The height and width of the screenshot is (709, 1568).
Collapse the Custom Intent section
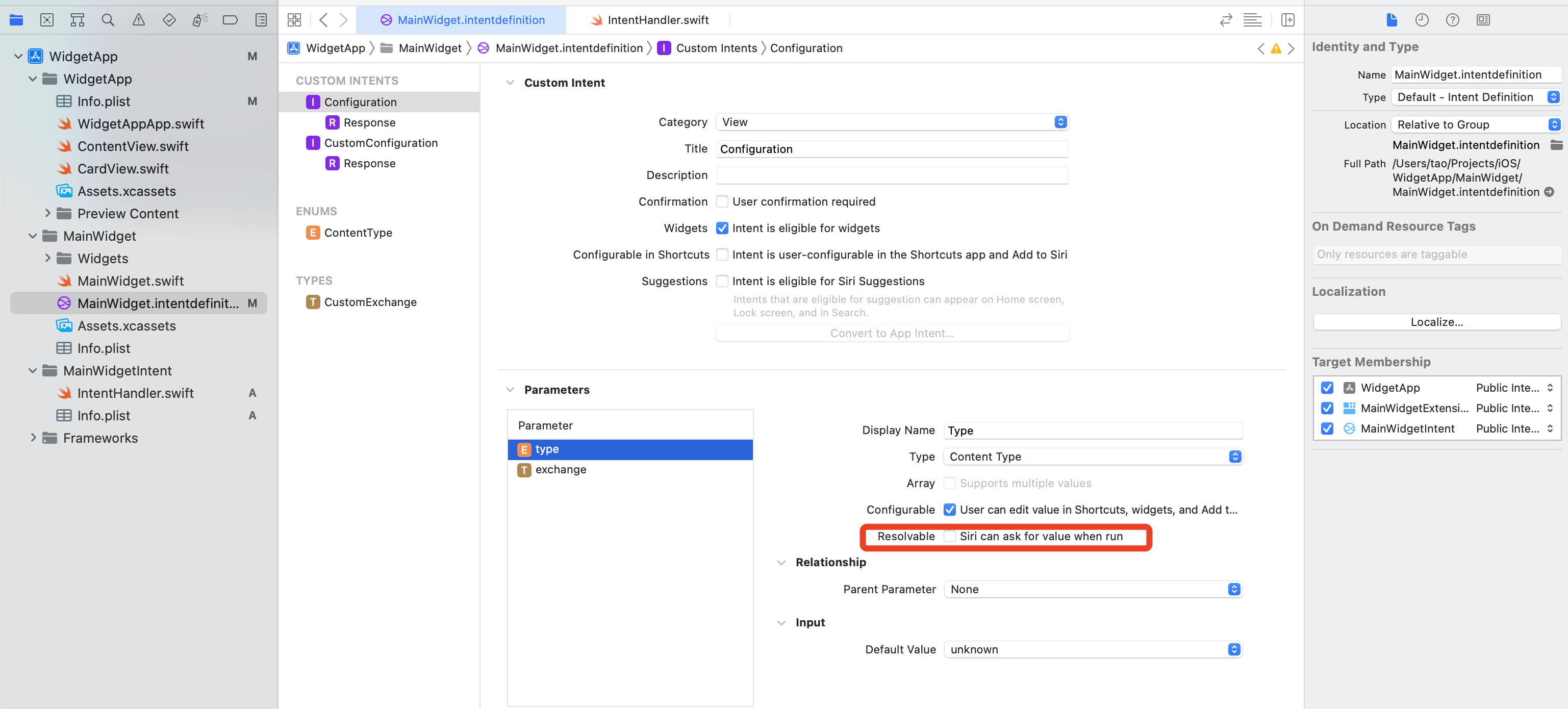[510, 83]
